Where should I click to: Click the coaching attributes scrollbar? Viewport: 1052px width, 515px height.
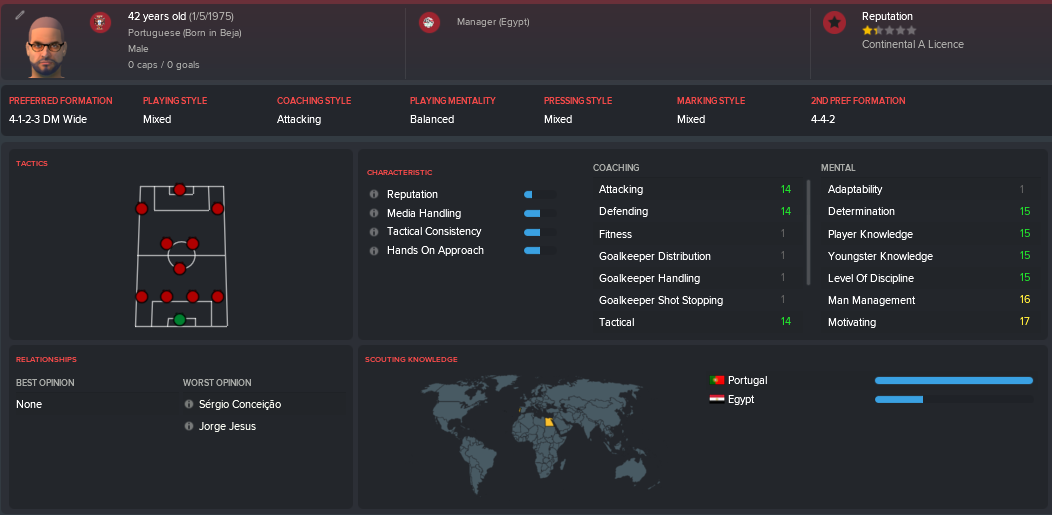(x=808, y=232)
